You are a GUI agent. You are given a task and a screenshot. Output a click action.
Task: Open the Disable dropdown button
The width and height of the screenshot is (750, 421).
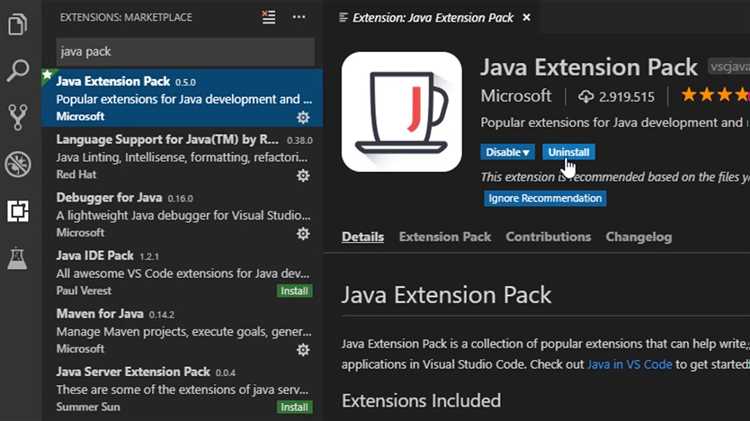point(507,152)
